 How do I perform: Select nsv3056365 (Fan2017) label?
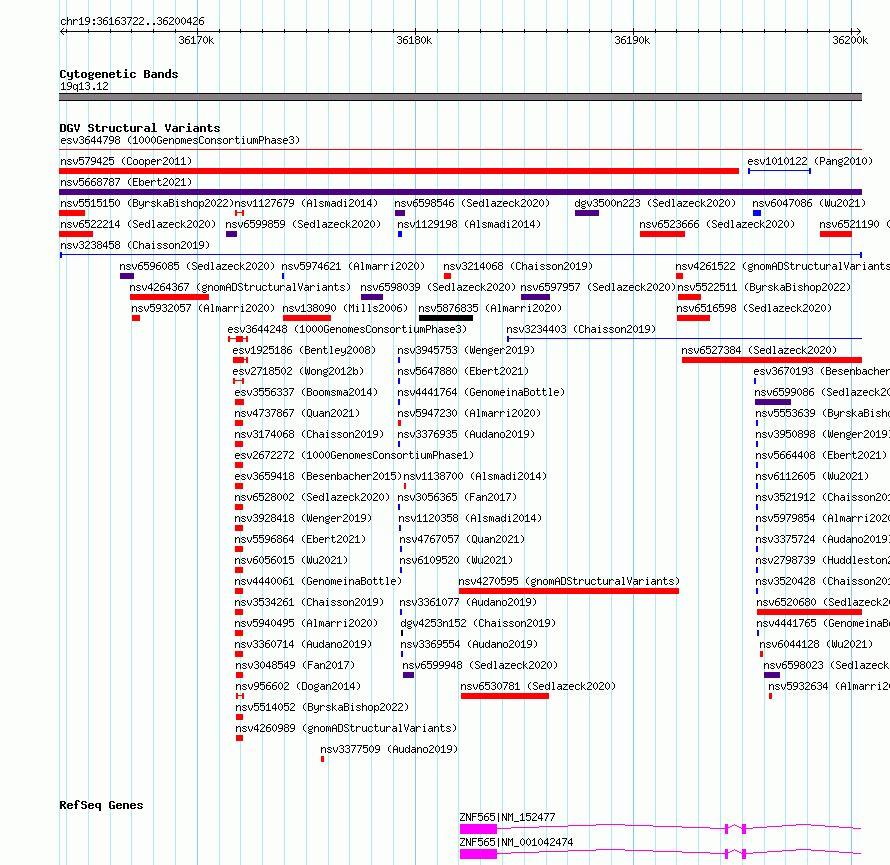tap(457, 497)
